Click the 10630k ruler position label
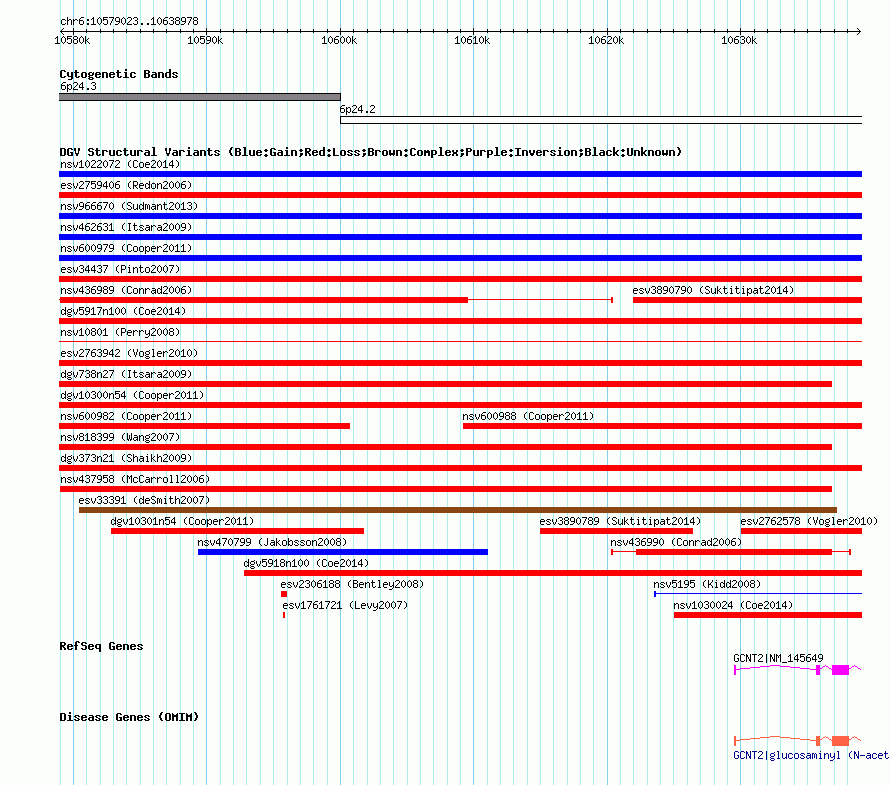 coord(738,40)
